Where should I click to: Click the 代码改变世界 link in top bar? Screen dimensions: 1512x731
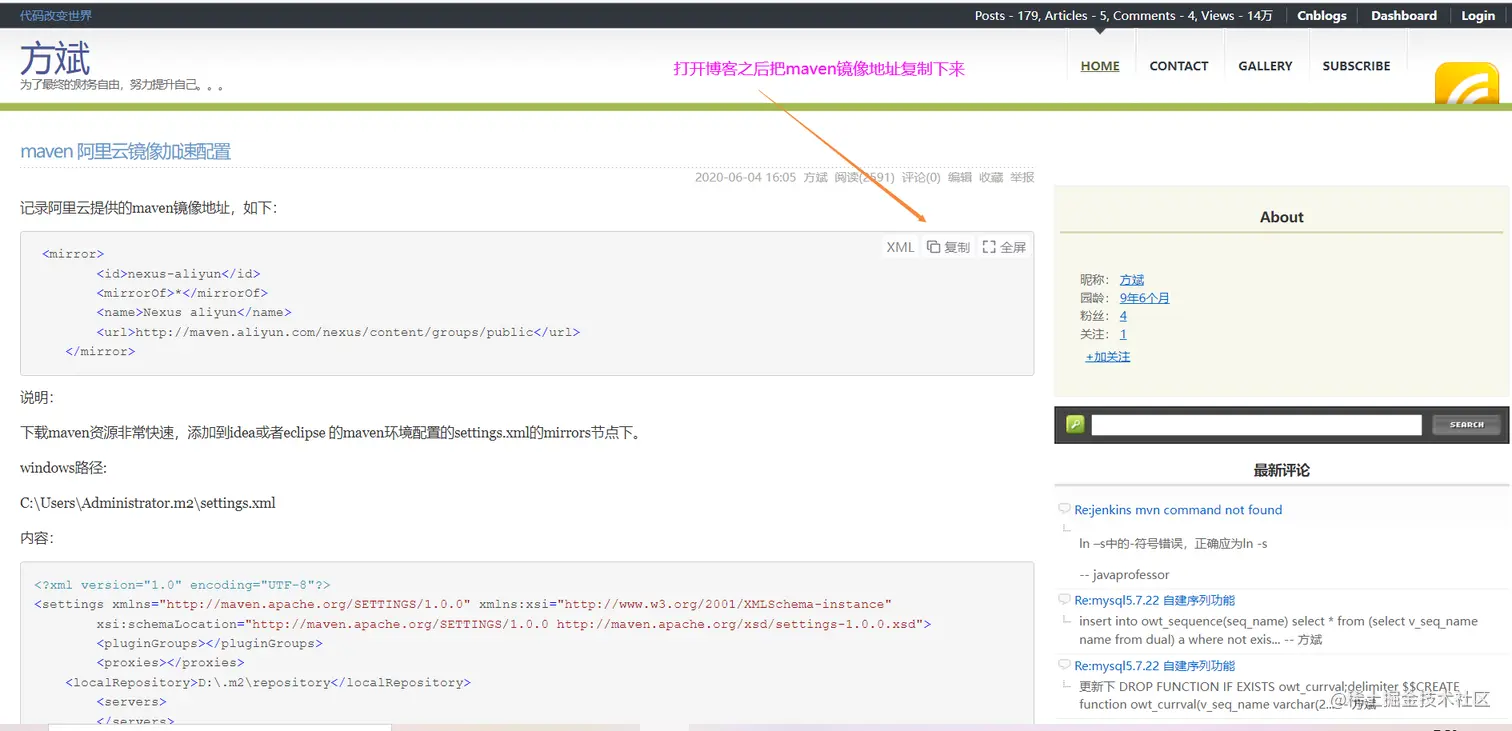point(56,16)
